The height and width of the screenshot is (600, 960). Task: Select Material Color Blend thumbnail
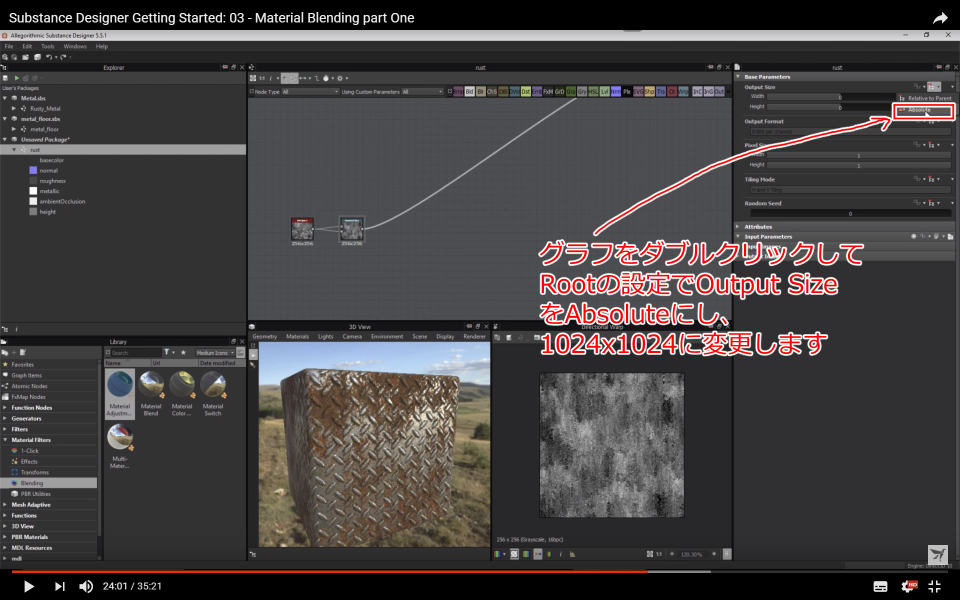(x=182, y=385)
